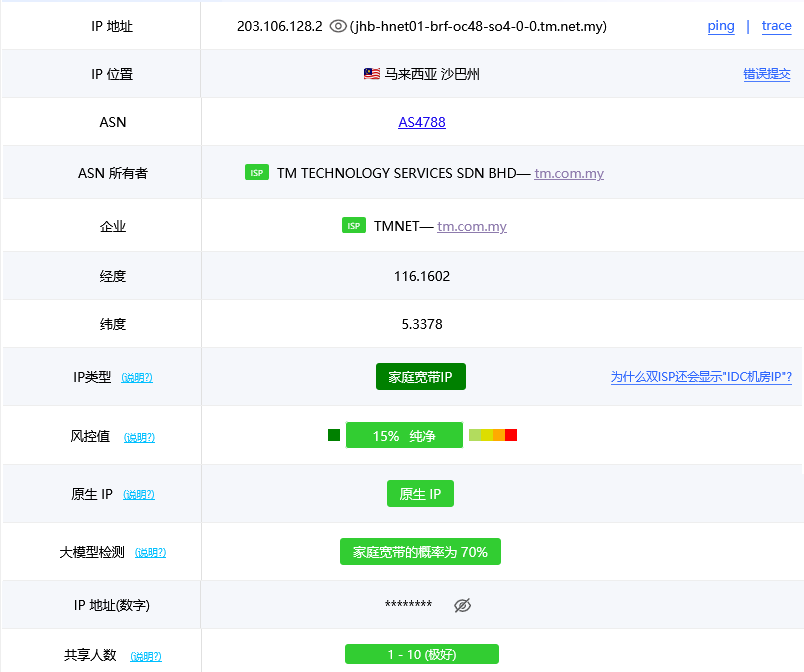The height and width of the screenshot is (672, 804).
Task: Select the TMNET company name
Action: tap(396, 226)
